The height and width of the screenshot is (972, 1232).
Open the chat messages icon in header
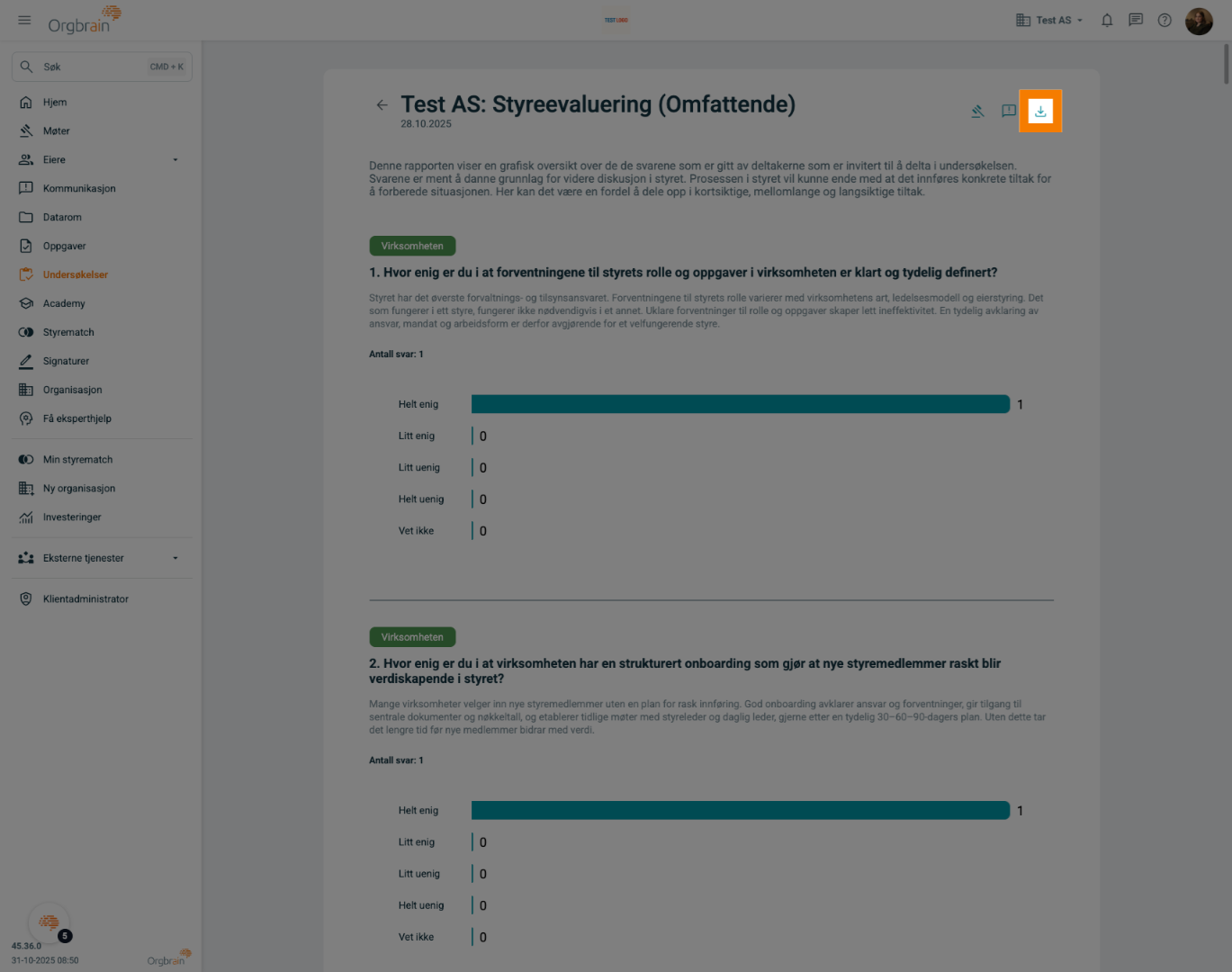(1136, 20)
